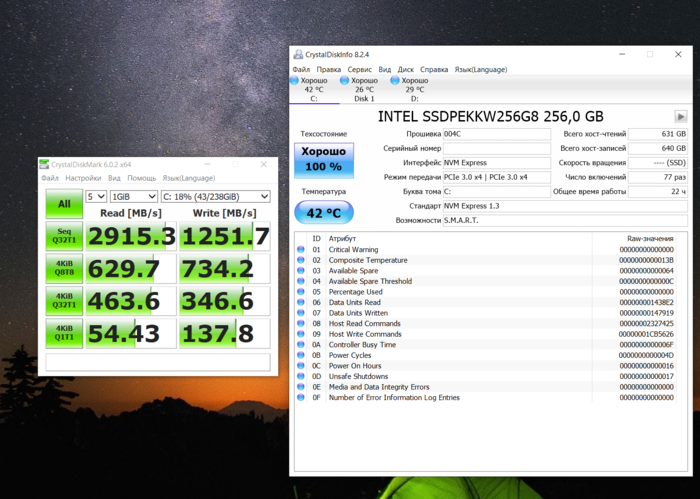Click the Возможности field S.M.A.R.T.
Screen dimensions: 700x499
pyautogui.click(x=565, y=220)
